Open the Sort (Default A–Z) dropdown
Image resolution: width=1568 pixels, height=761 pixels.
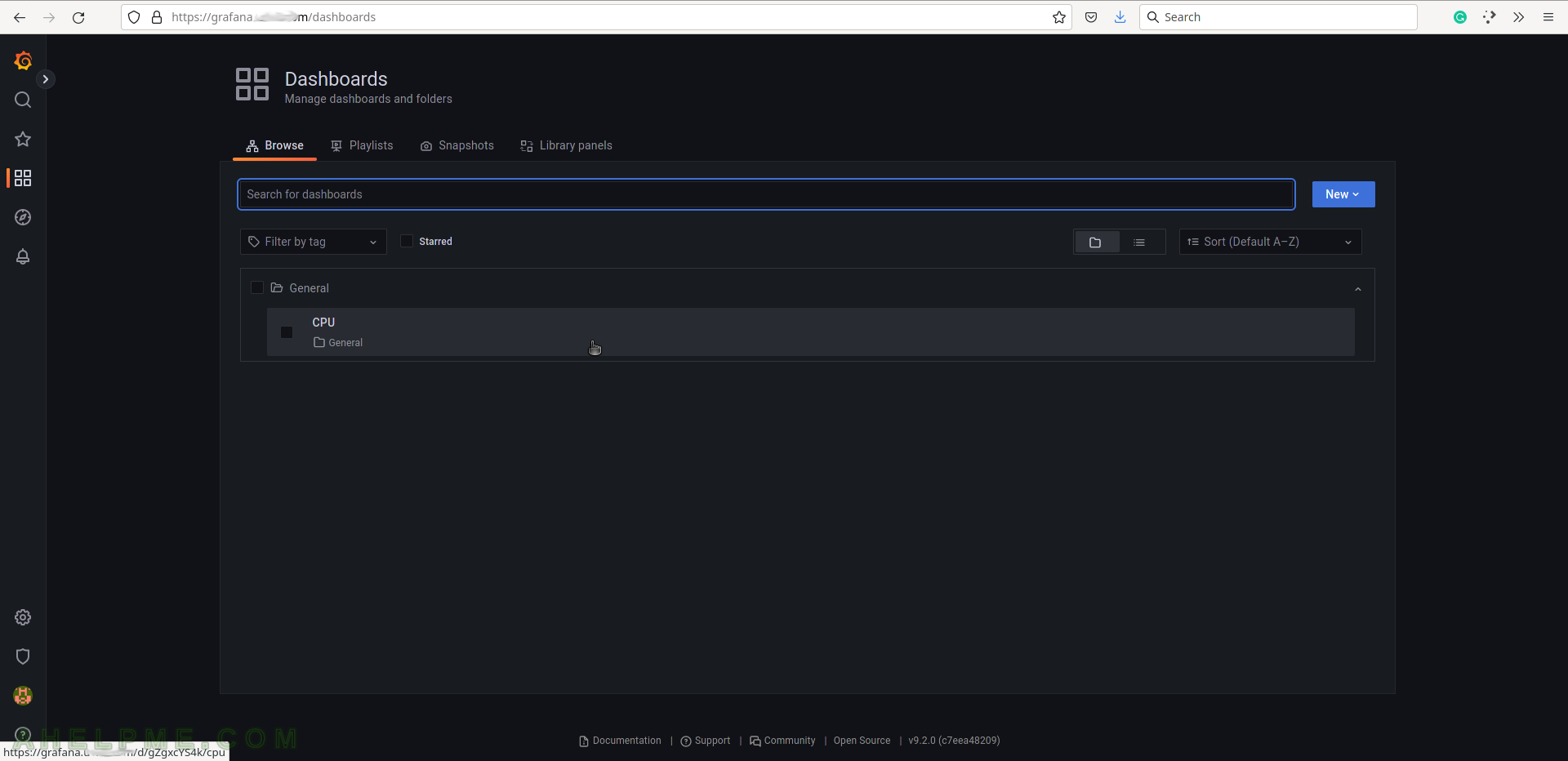[x=1270, y=242]
